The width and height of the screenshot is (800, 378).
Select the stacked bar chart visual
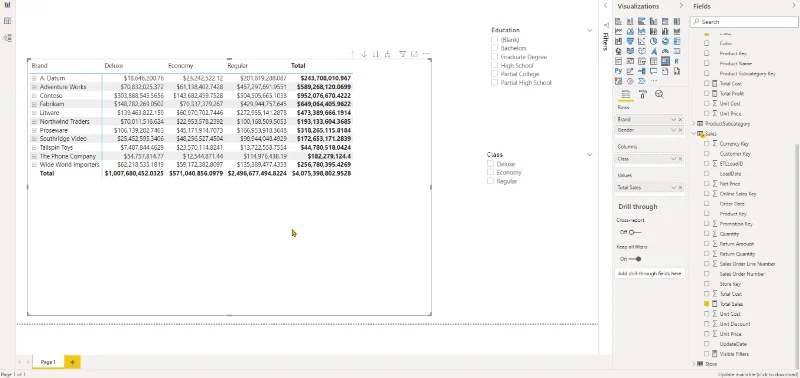coord(618,21)
